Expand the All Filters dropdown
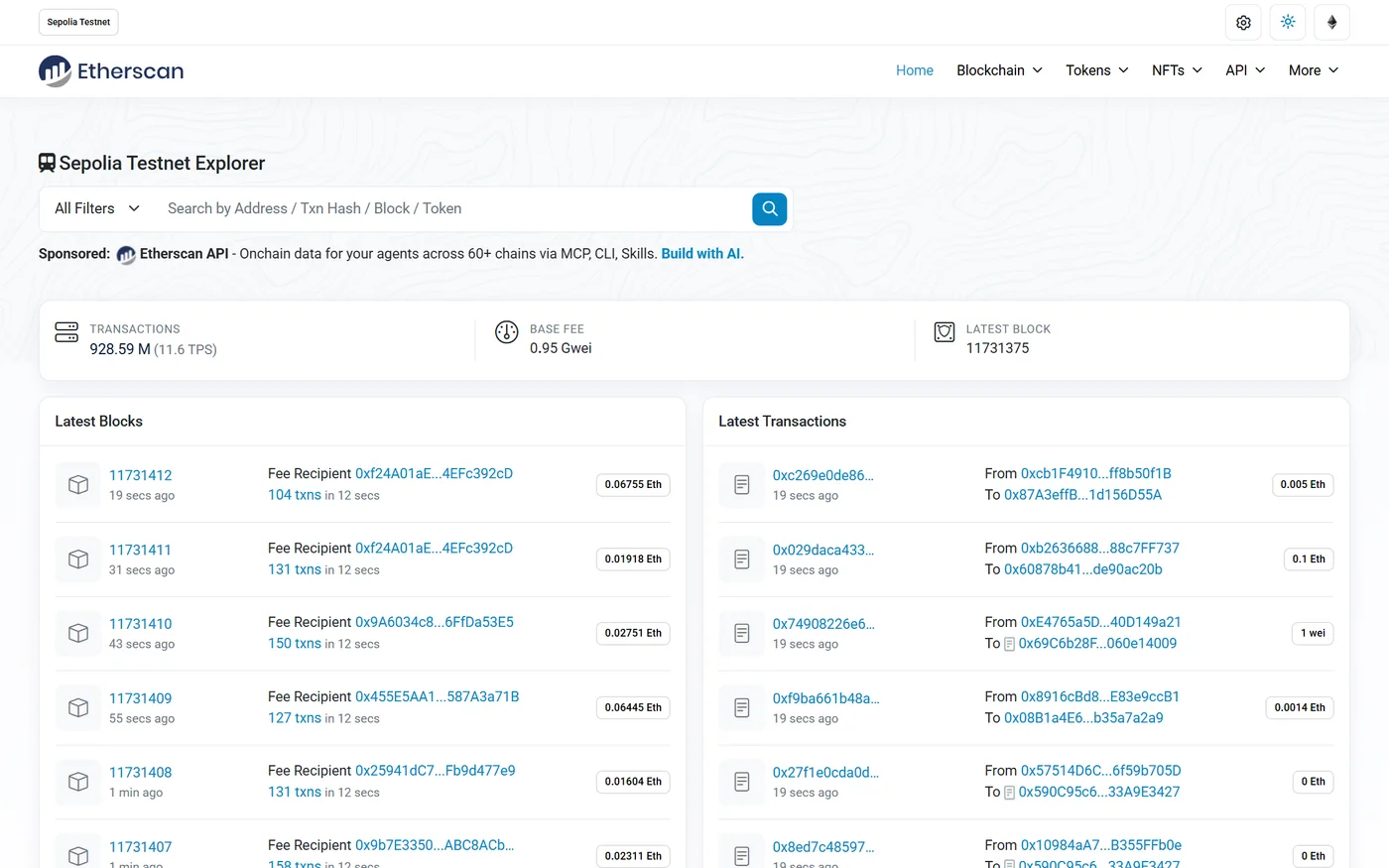The height and width of the screenshot is (868, 1389). coord(97,208)
